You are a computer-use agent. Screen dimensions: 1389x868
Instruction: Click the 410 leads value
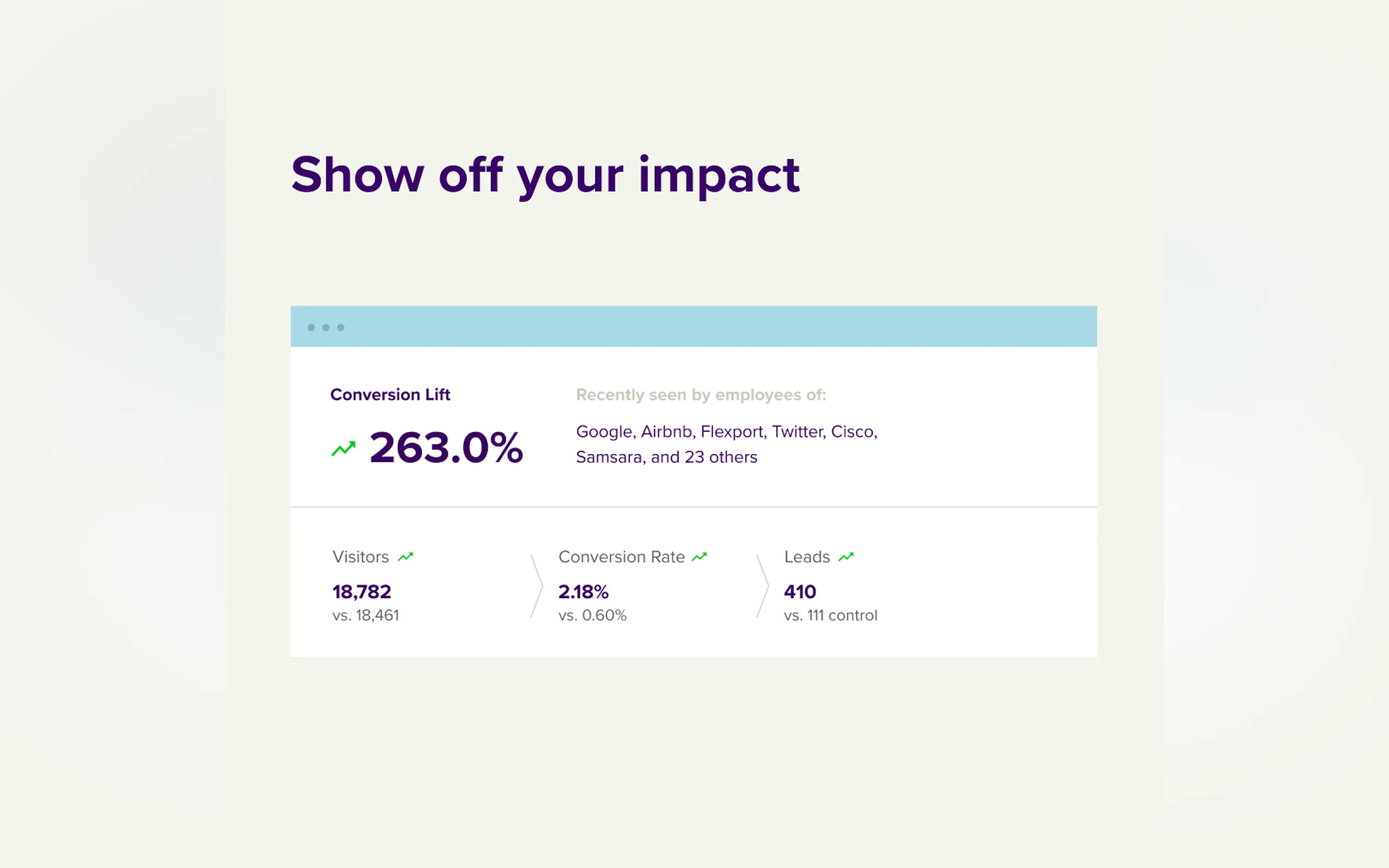(x=799, y=592)
